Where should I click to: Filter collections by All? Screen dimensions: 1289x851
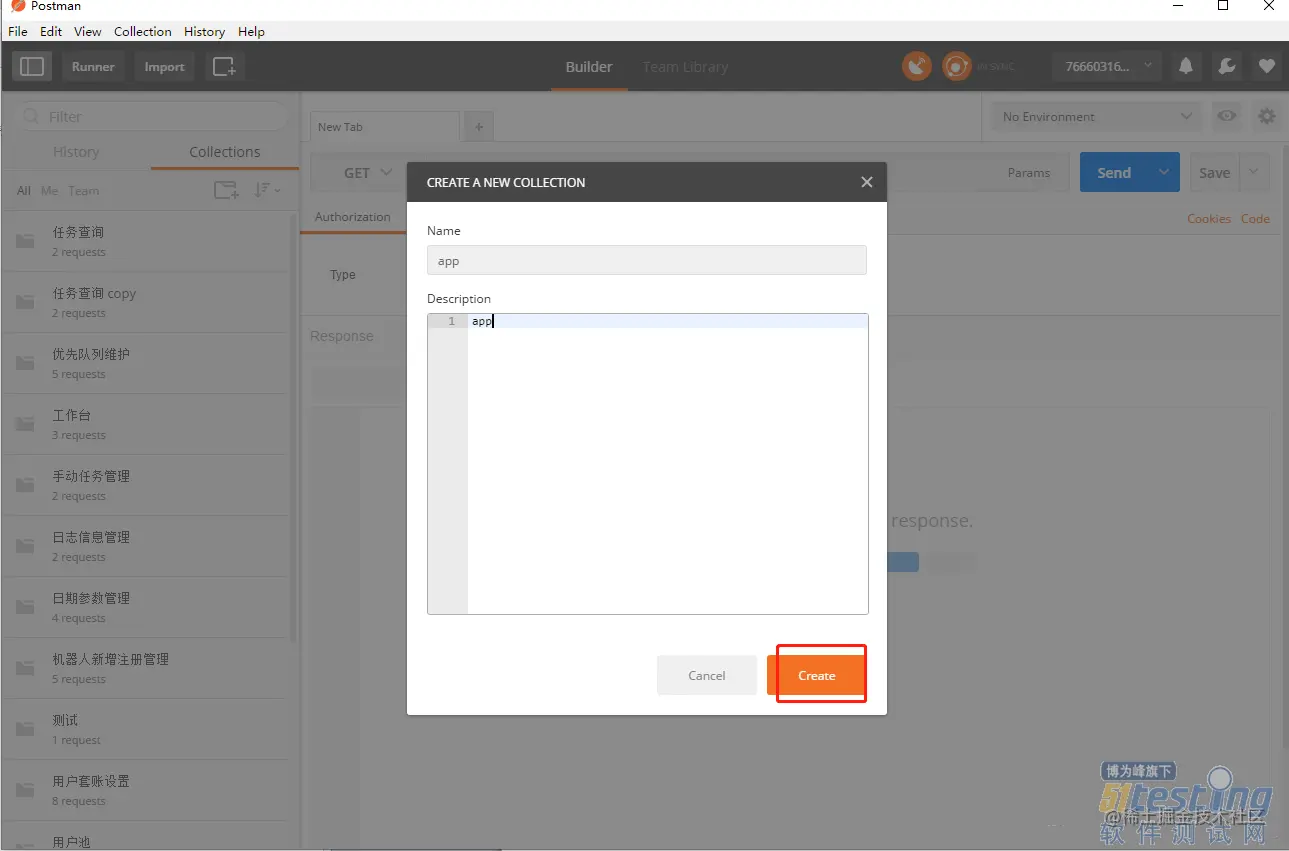[x=24, y=190]
